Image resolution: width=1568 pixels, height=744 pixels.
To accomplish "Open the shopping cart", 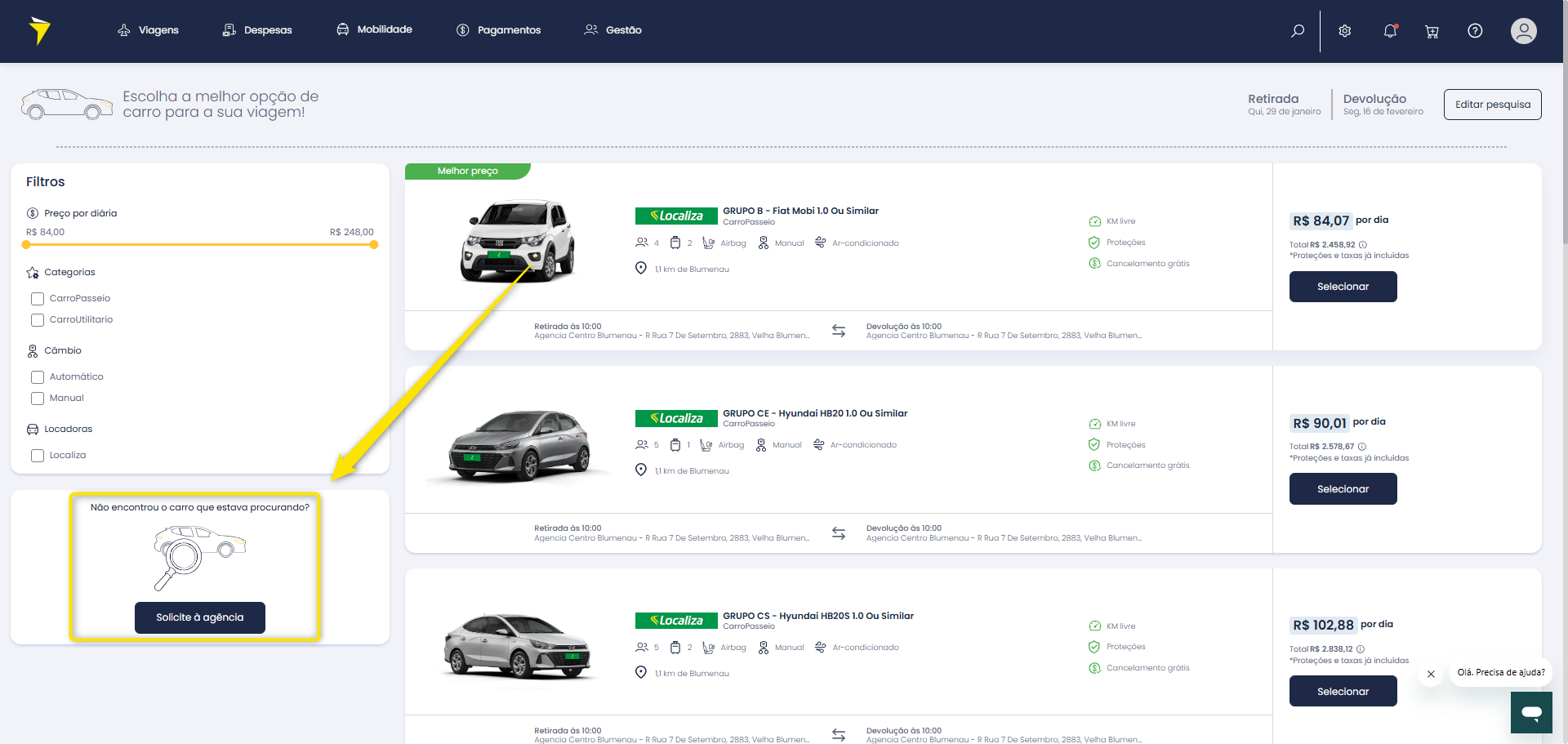I will pyautogui.click(x=1432, y=32).
